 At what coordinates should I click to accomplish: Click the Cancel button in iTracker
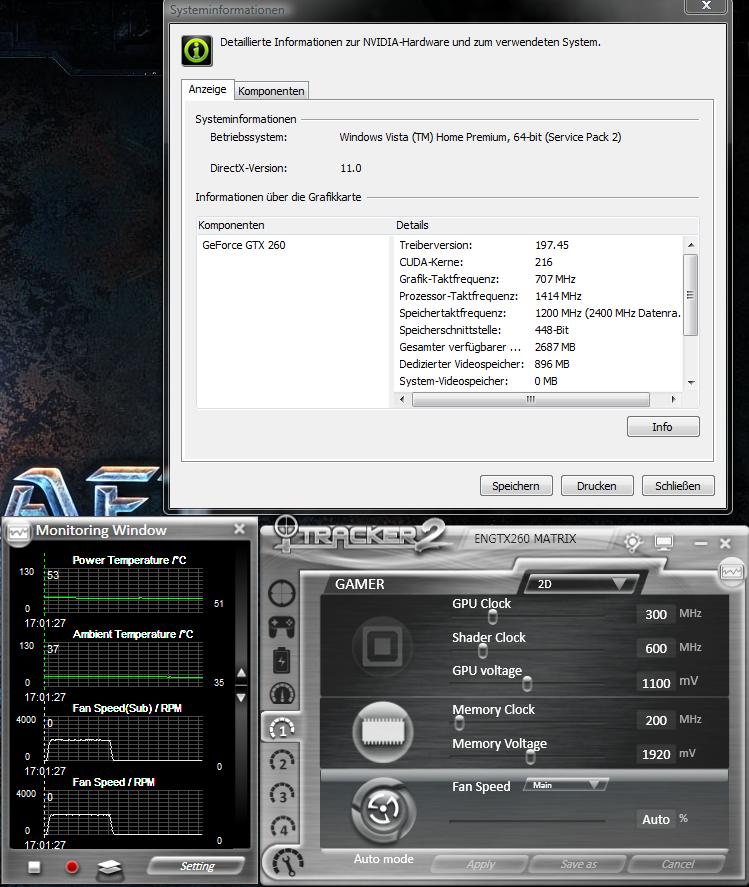(x=677, y=864)
